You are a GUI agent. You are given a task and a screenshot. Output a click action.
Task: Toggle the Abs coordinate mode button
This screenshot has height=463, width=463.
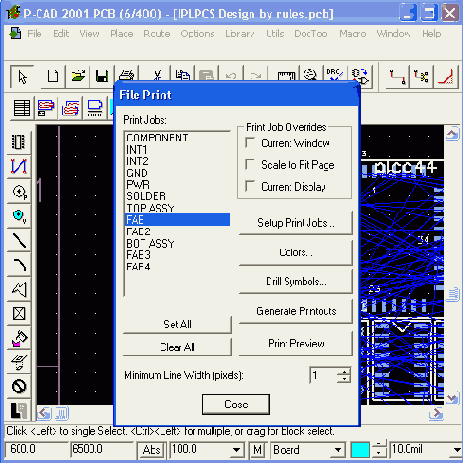[151, 450]
